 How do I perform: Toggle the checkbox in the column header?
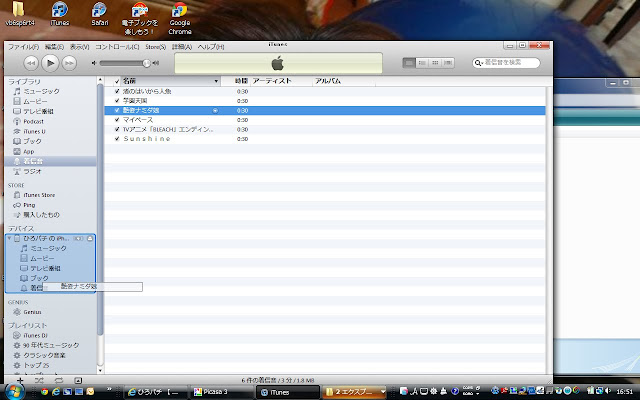[x=117, y=81]
